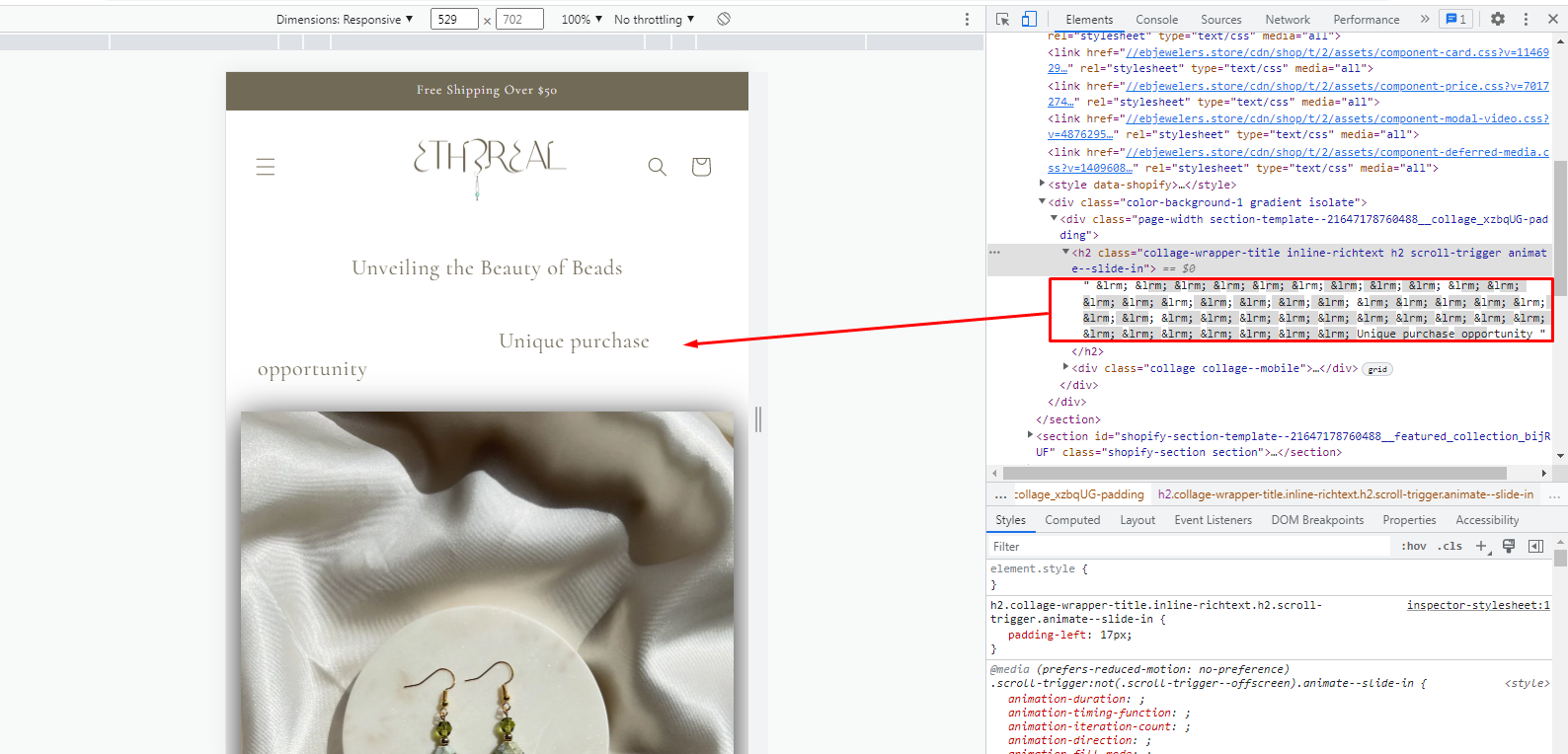Open the shopping cart icon
Viewport: 1568px width, 754px height.
point(701,167)
